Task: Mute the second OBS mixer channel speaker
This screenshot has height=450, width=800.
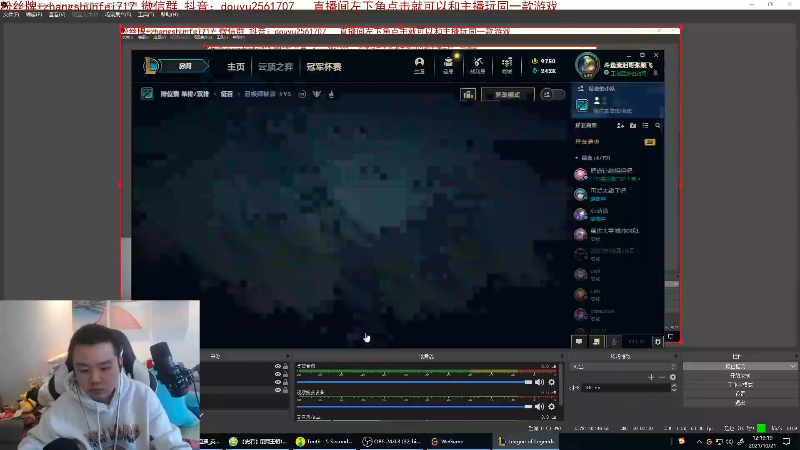Action: coord(539,407)
